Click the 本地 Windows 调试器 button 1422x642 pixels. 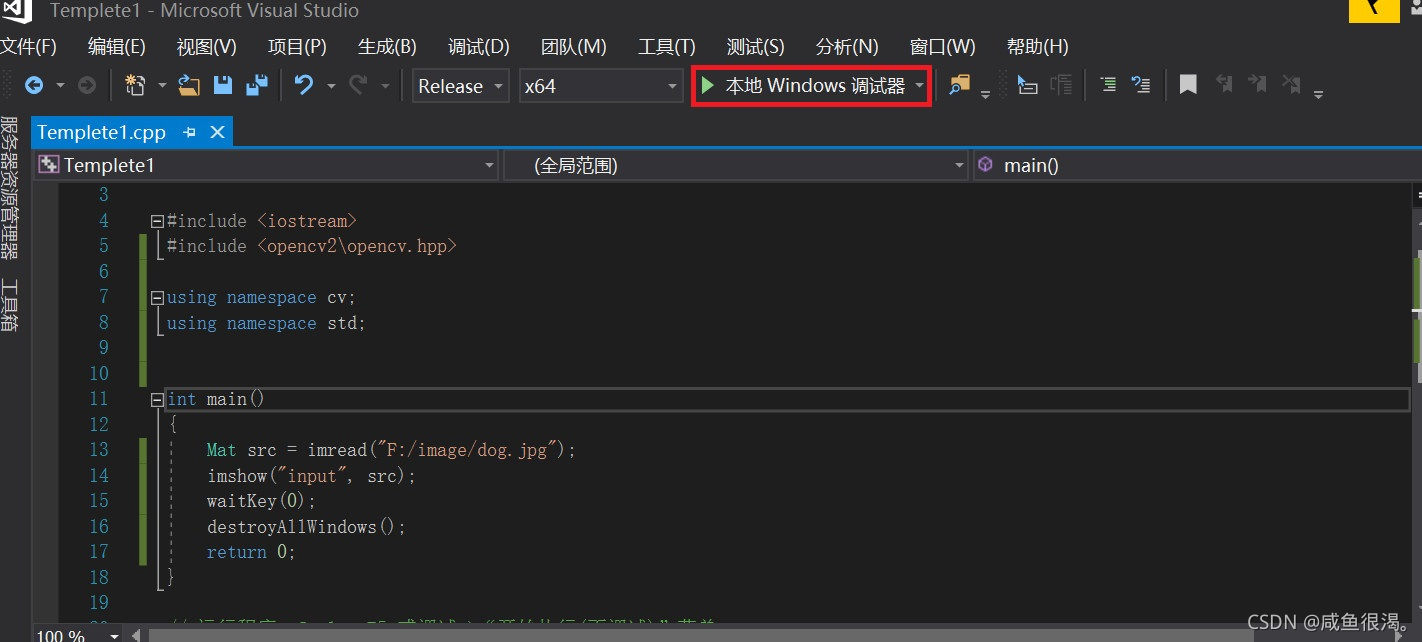[x=812, y=86]
